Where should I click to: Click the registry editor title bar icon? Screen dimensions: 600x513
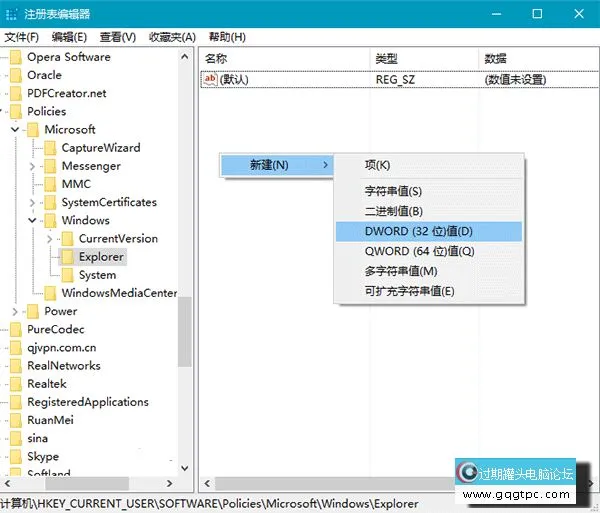pyautogui.click(x=11, y=14)
